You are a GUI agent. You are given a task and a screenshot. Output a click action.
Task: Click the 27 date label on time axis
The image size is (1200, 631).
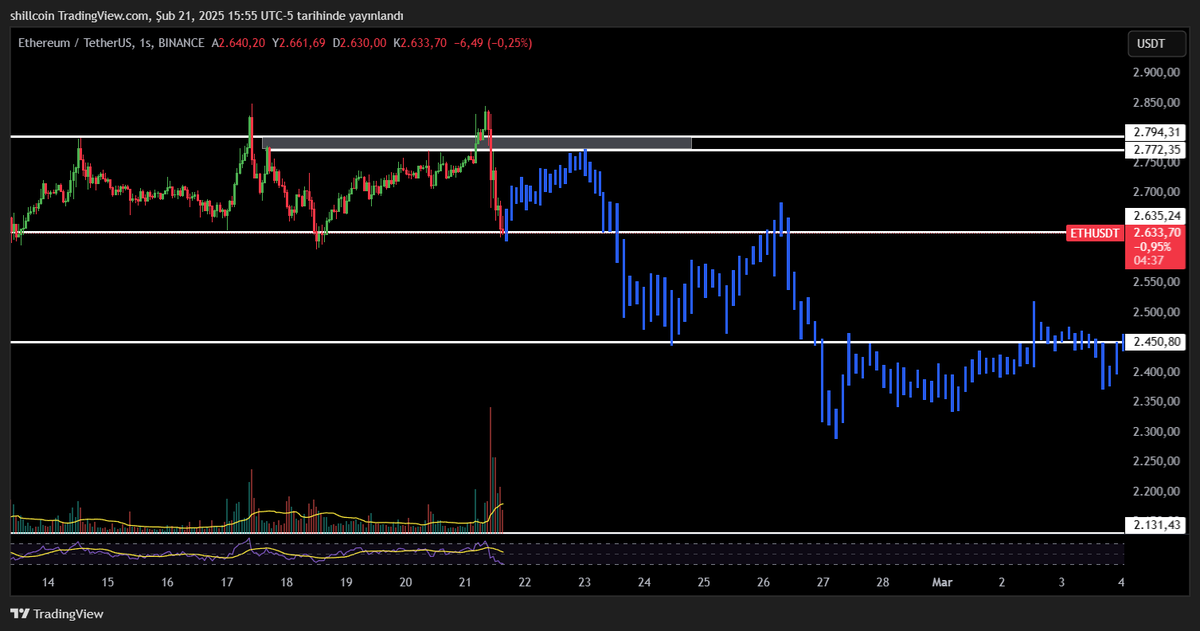823,582
